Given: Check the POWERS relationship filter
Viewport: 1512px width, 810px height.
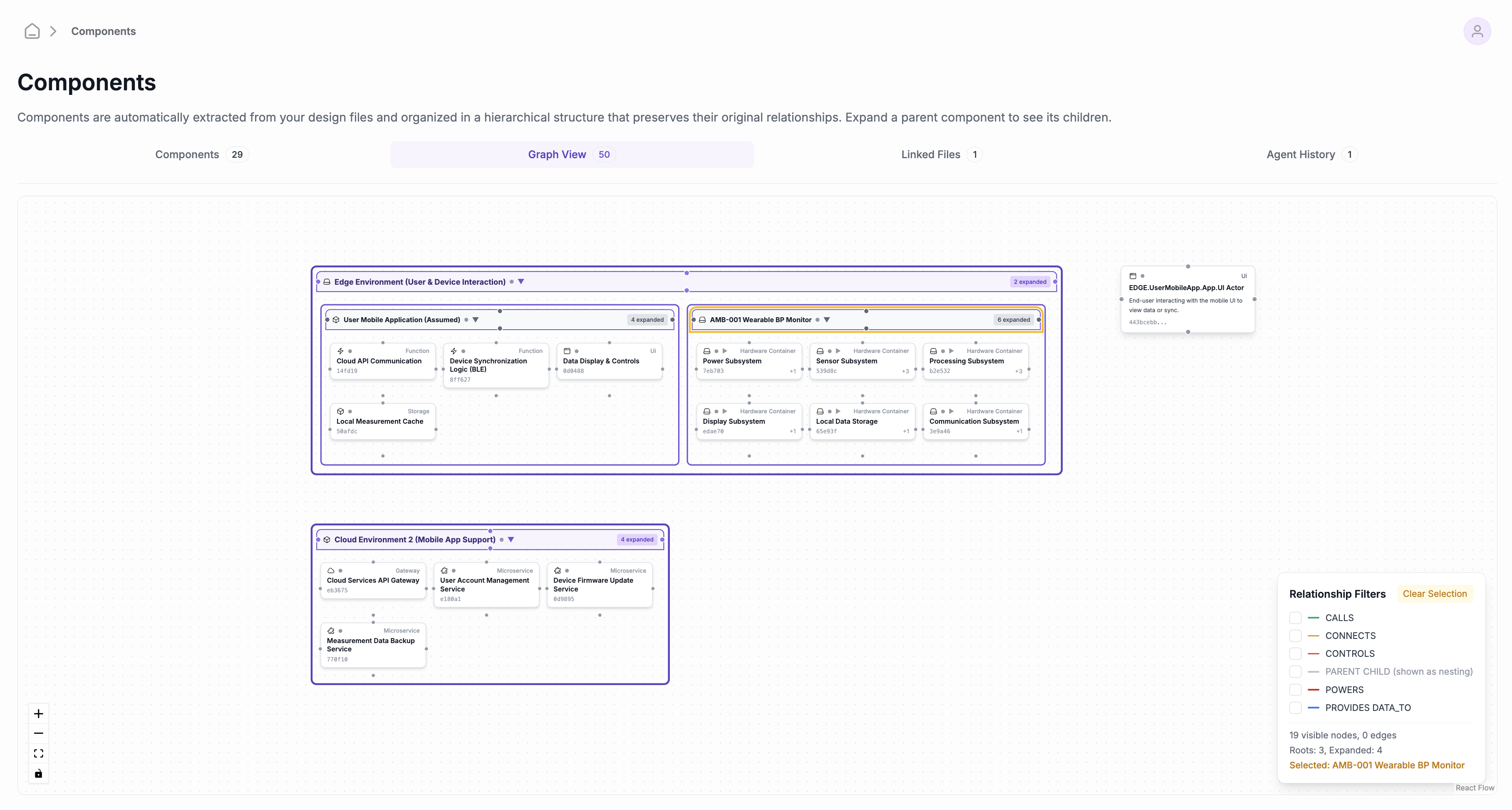Looking at the screenshot, I should click(1295, 690).
